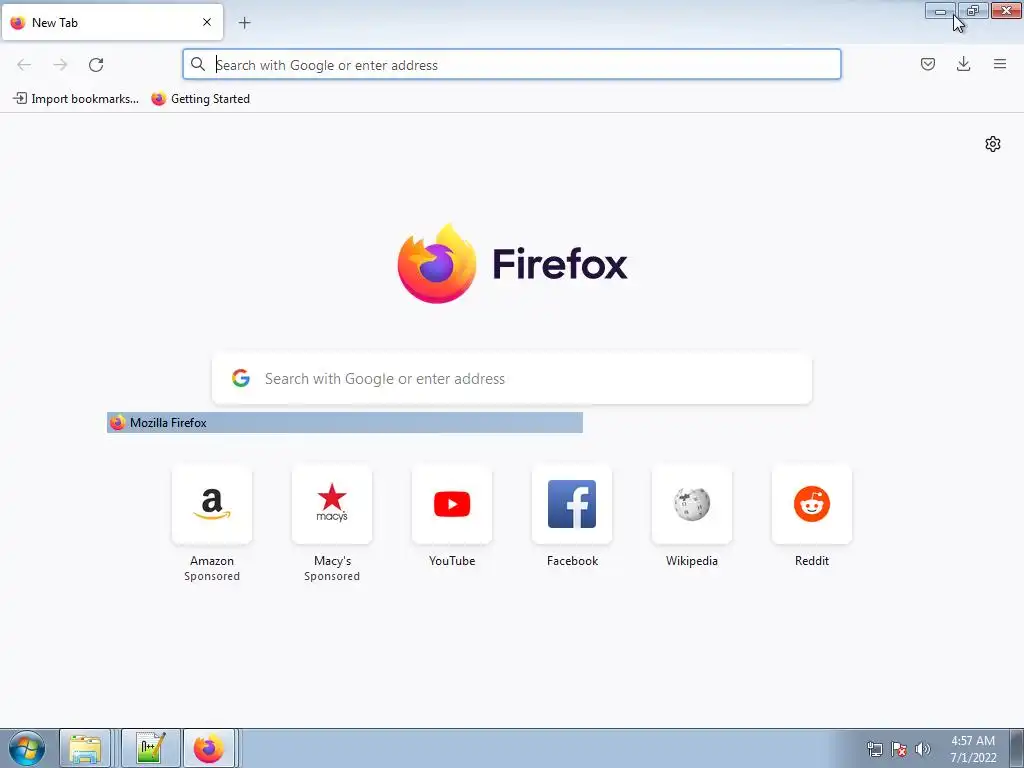This screenshot has height=768, width=1024.
Task: Open Windows Explorer from taskbar
Action: pyautogui.click(x=86, y=748)
